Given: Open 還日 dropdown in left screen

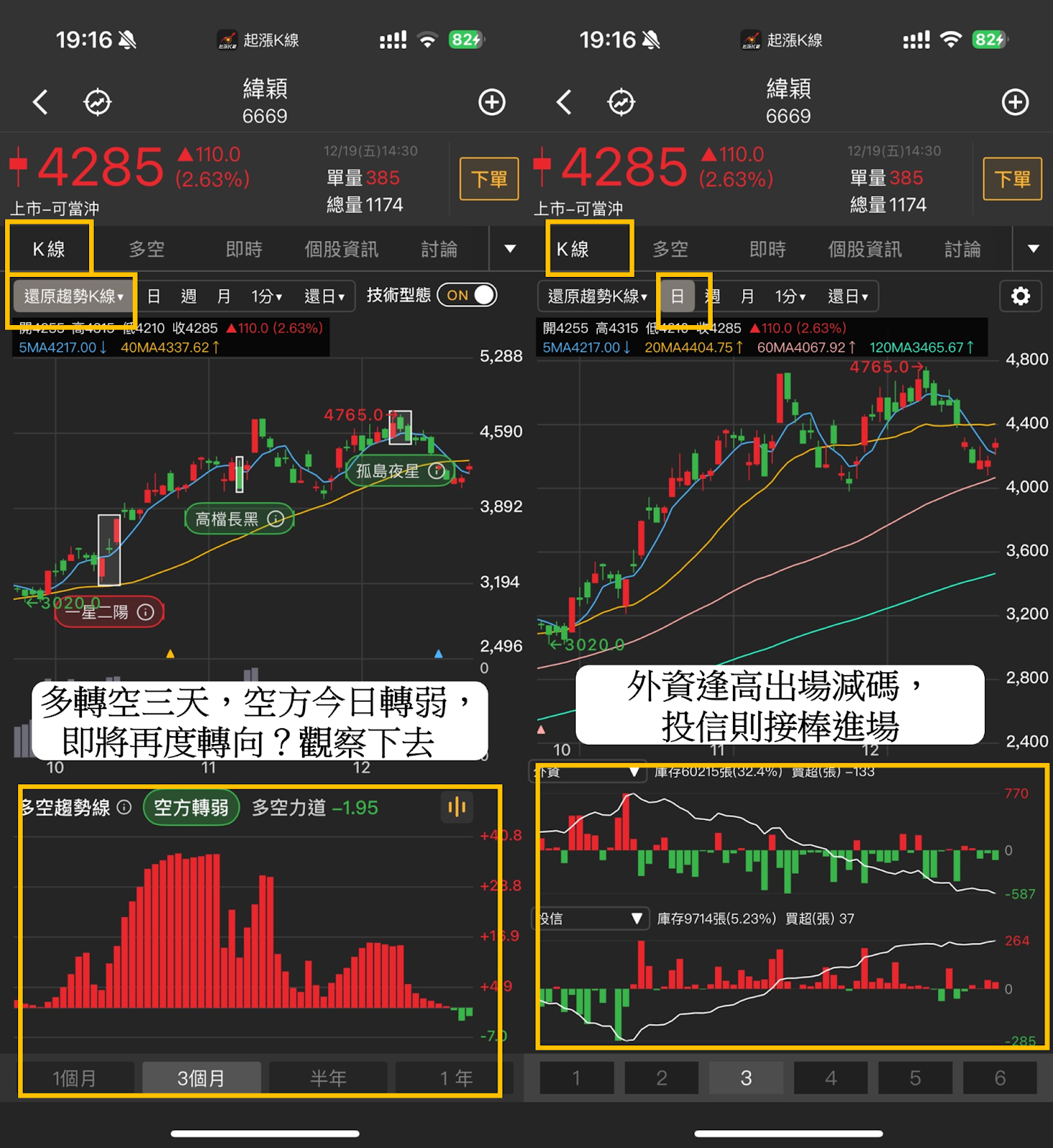Looking at the screenshot, I should 324,296.
